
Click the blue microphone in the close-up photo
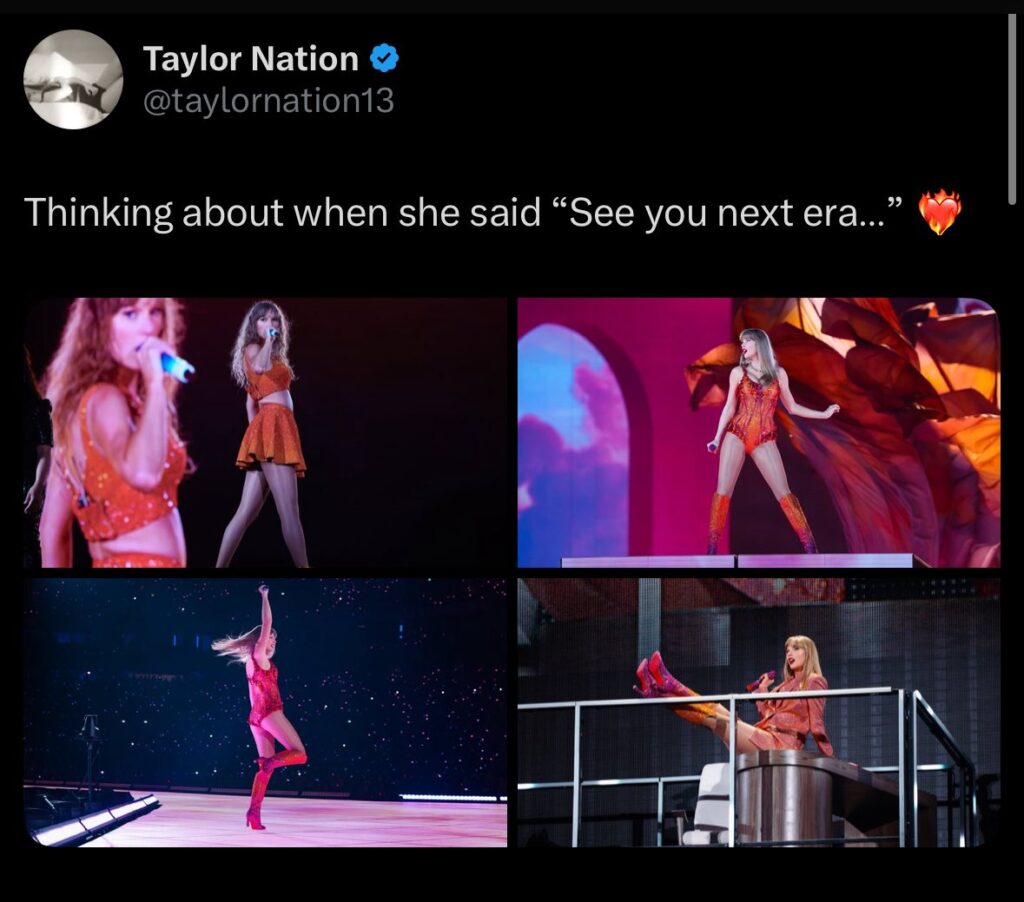pos(176,367)
